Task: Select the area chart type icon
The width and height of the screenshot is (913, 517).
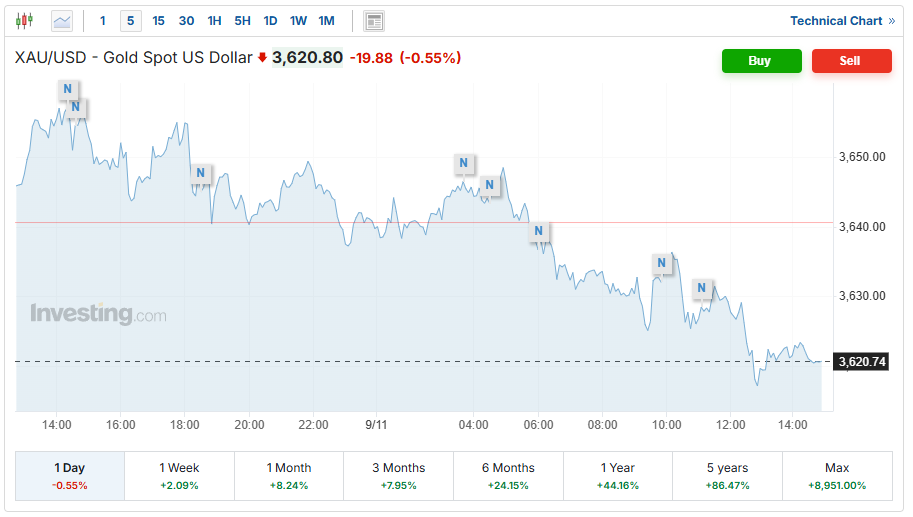Action: click(x=62, y=20)
